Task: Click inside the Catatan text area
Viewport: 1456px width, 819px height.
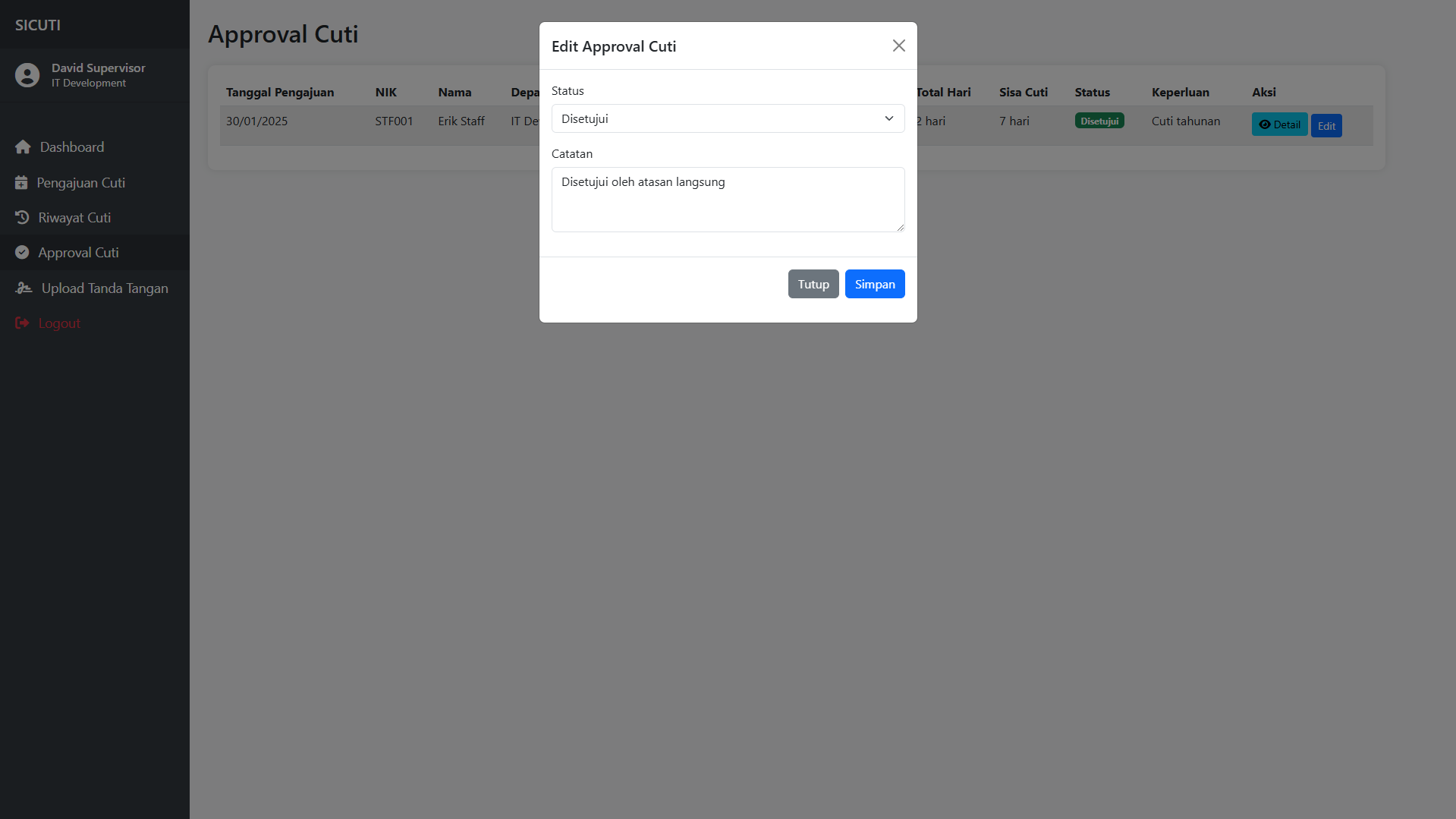Action: point(728,200)
